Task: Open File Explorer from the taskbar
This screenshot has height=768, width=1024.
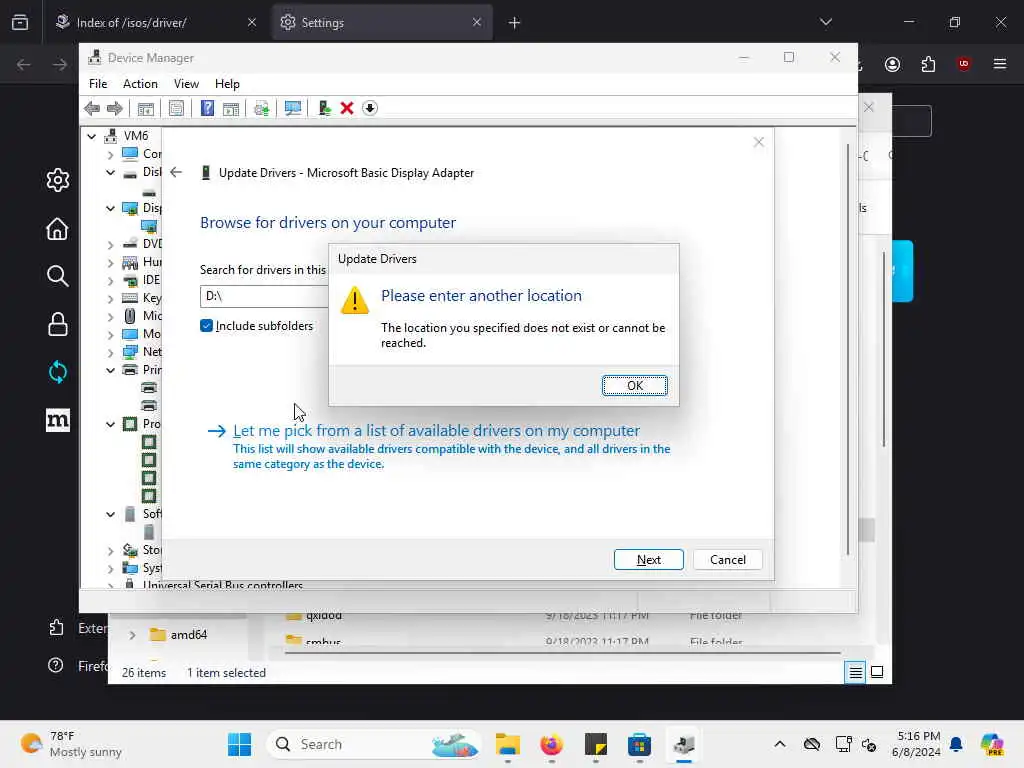Action: 507,744
